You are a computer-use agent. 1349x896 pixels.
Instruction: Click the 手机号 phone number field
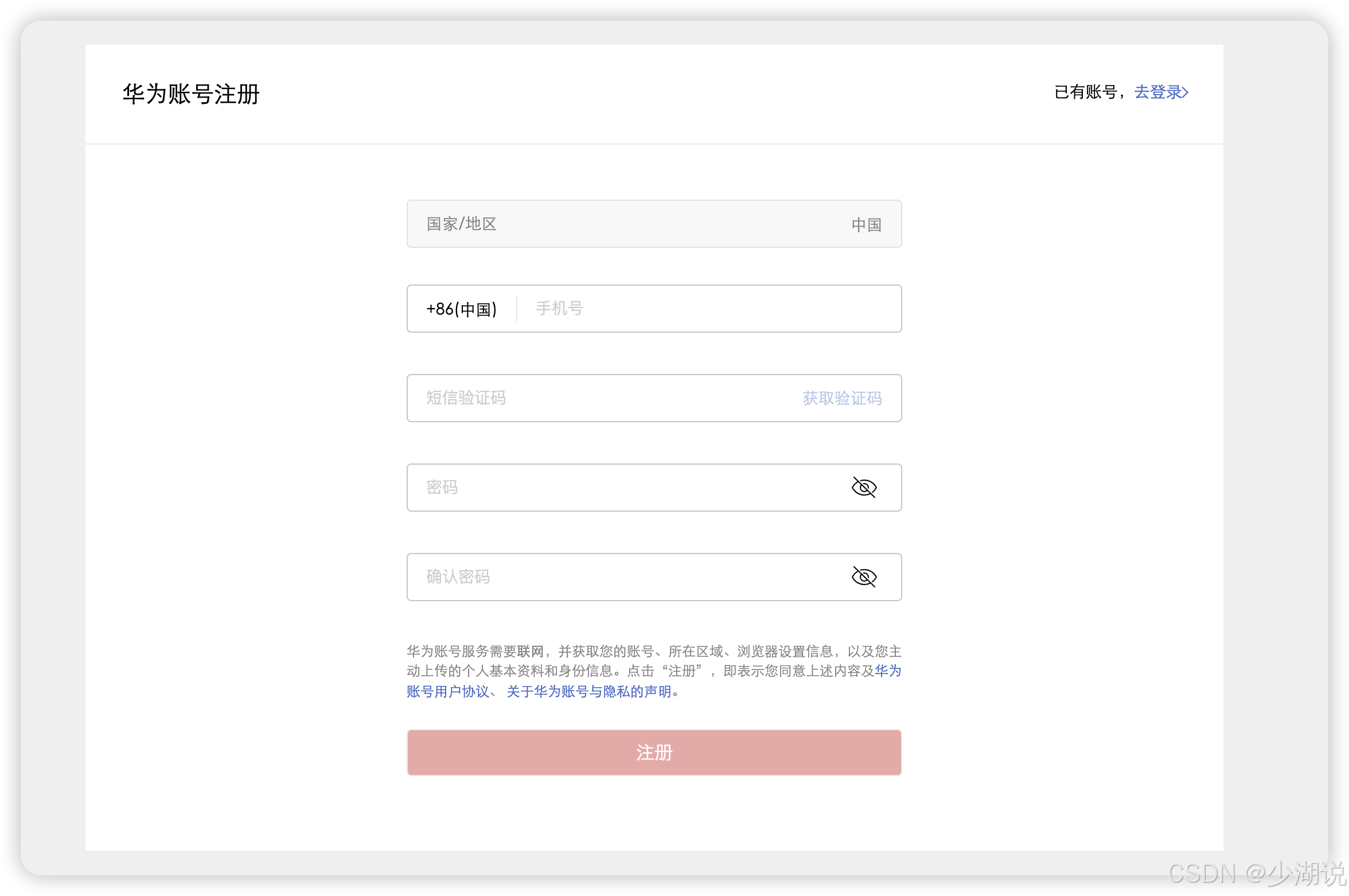tap(688, 309)
